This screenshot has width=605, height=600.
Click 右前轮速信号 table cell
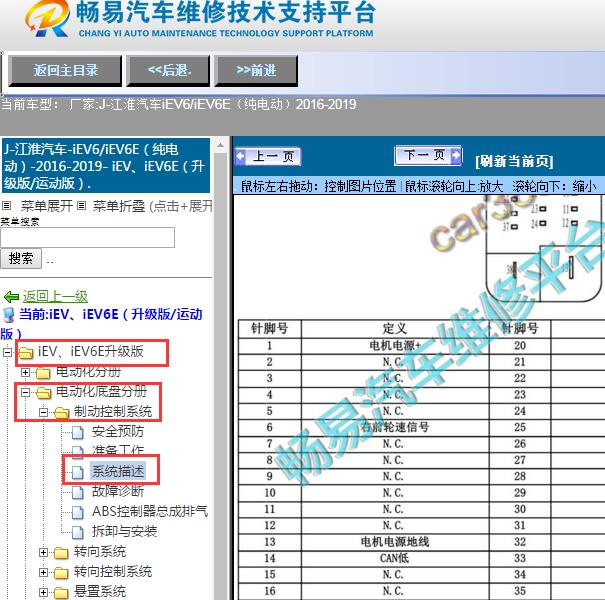395,427
